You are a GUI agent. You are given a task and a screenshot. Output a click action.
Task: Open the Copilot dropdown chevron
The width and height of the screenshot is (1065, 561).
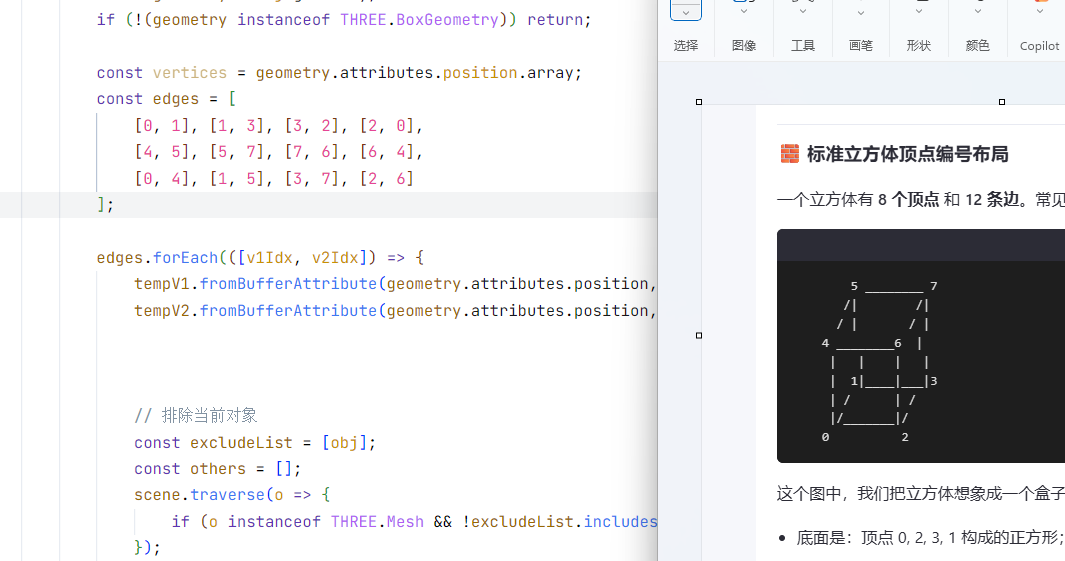pos(1039,12)
